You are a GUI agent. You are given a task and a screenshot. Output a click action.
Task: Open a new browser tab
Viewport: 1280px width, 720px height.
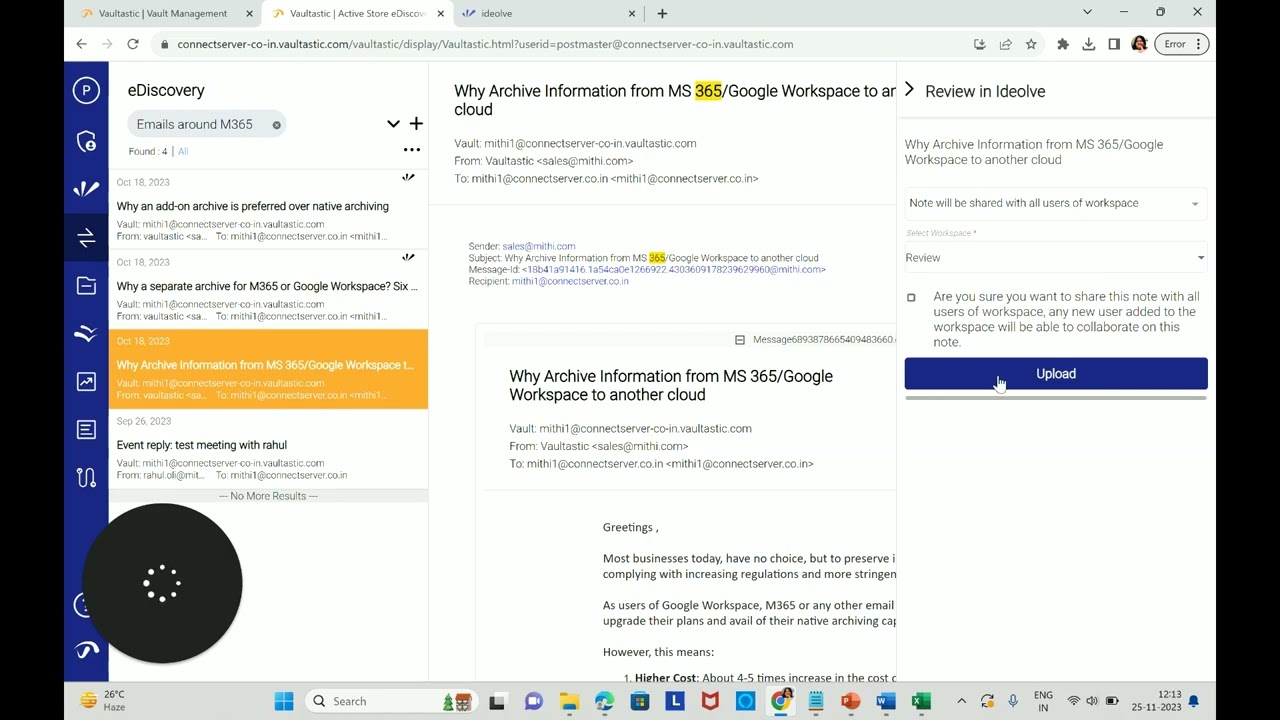click(x=662, y=14)
